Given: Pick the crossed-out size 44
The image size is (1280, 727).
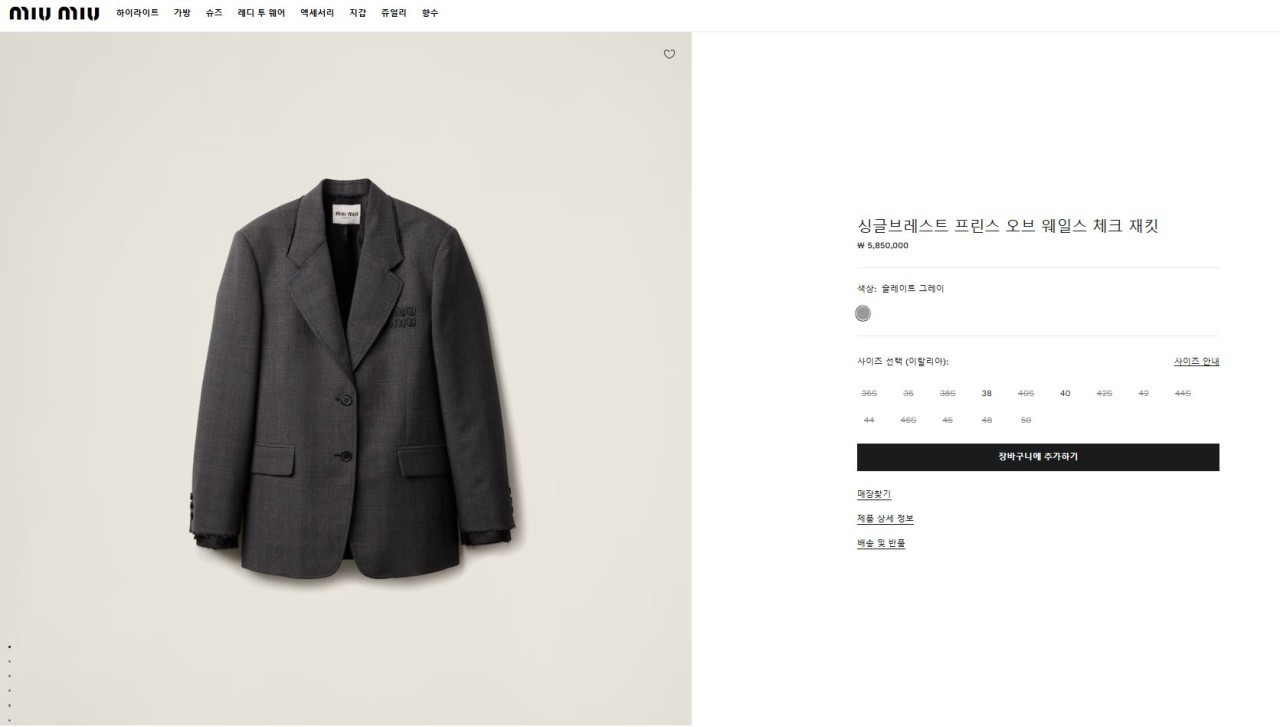Looking at the screenshot, I should click(x=868, y=420).
